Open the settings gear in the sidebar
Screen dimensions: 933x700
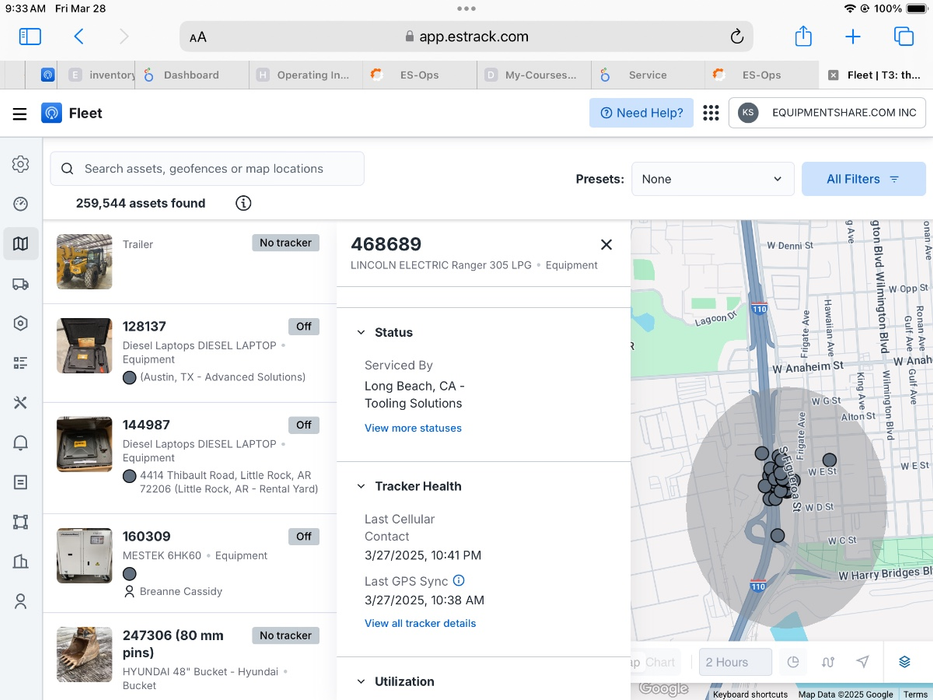tap(20, 164)
